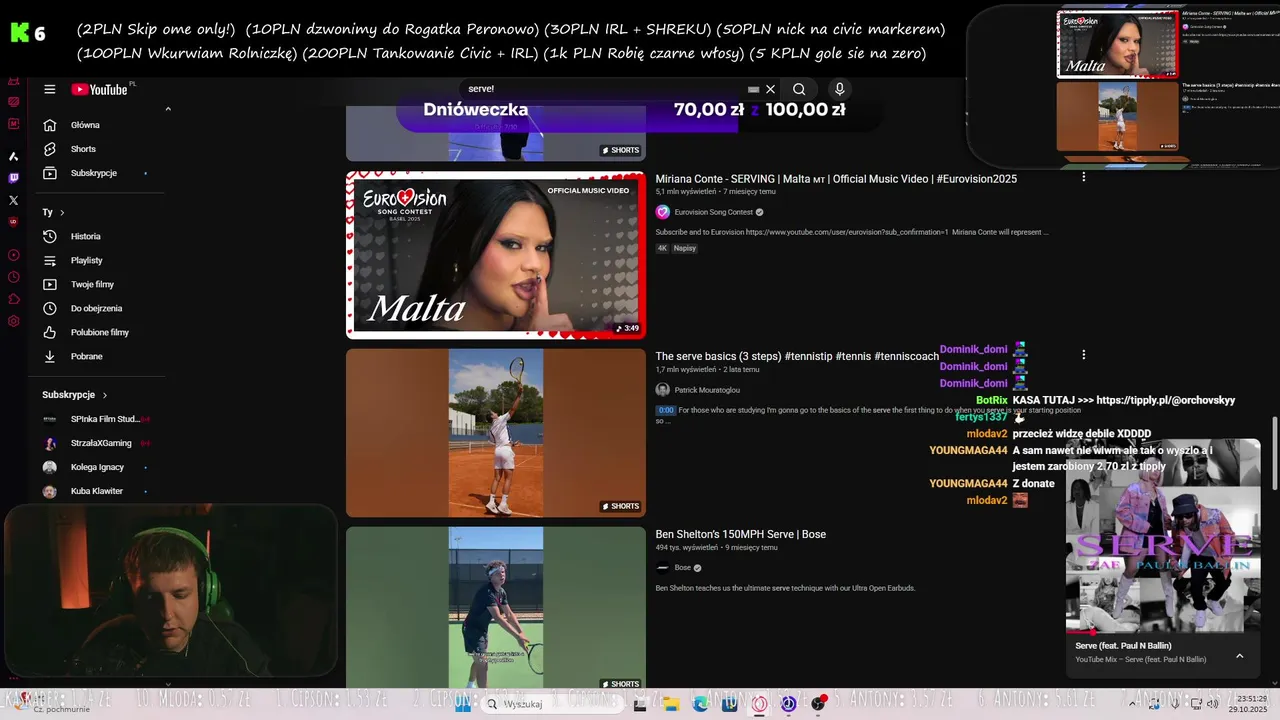Open Pobrane downloads

[86, 356]
